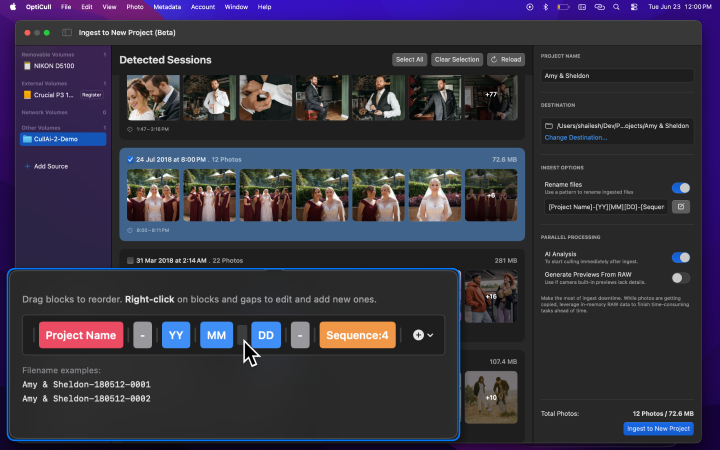
Task: Click the bride solo portrait thumbnail
Action: coord(435,195)
